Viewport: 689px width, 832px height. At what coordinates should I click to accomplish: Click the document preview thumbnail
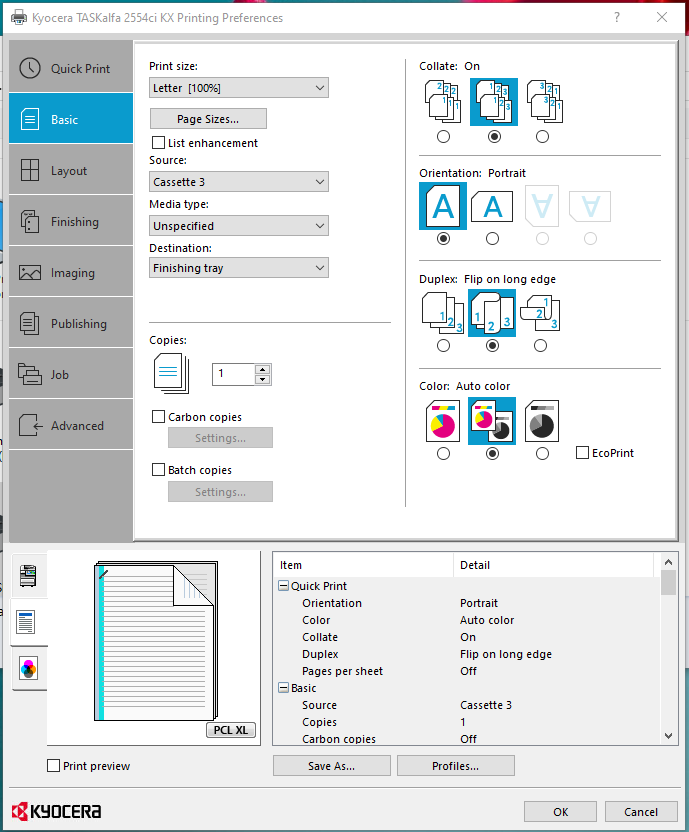(x=156, y=641)
